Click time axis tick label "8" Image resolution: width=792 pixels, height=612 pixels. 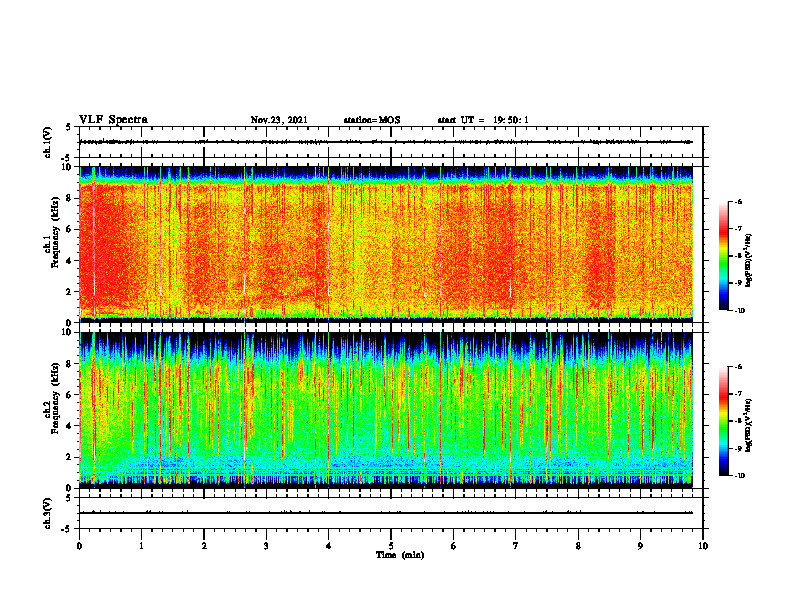tap(578, 545)
